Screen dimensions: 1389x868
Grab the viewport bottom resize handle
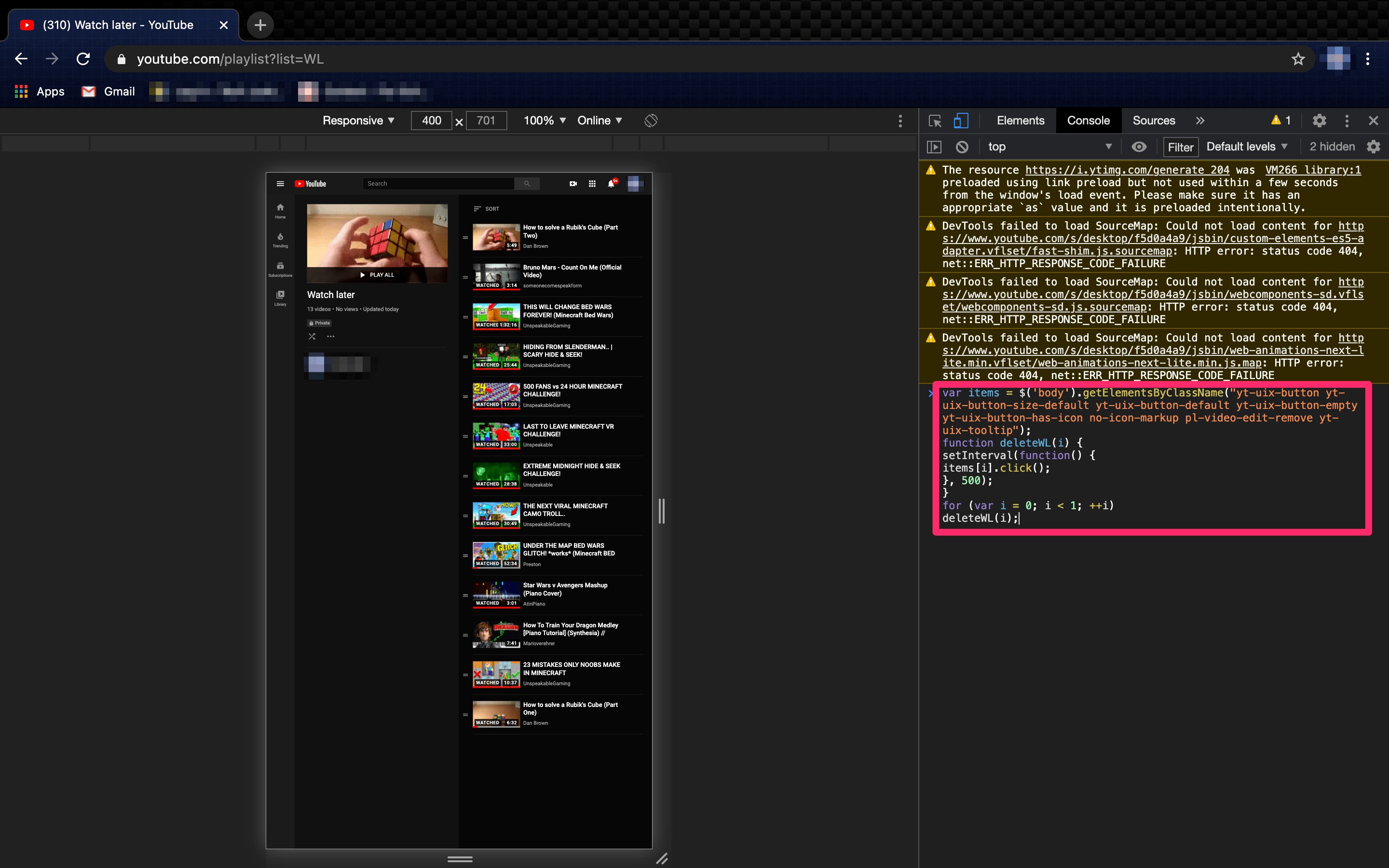coord(460,859)
